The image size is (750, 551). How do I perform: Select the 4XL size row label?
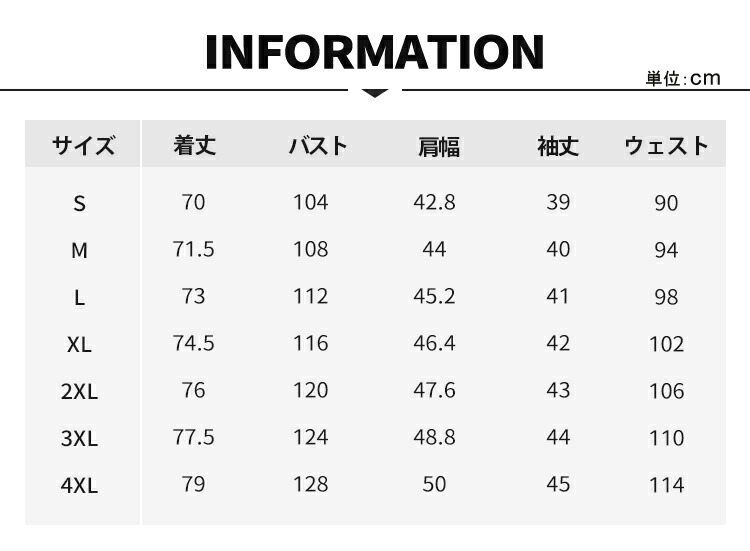point(80,485)
